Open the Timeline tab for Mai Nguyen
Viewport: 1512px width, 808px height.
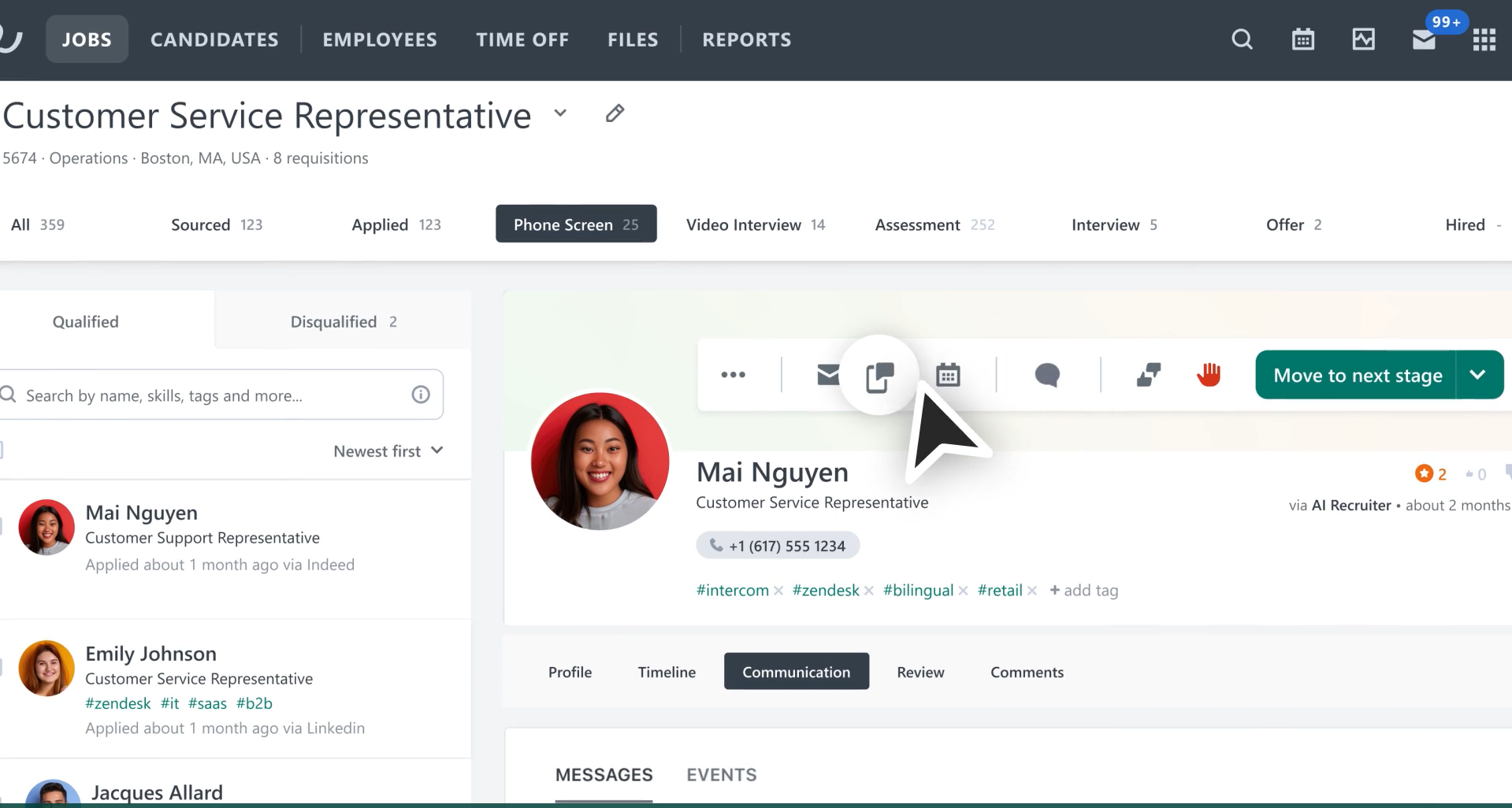[667, 672]
